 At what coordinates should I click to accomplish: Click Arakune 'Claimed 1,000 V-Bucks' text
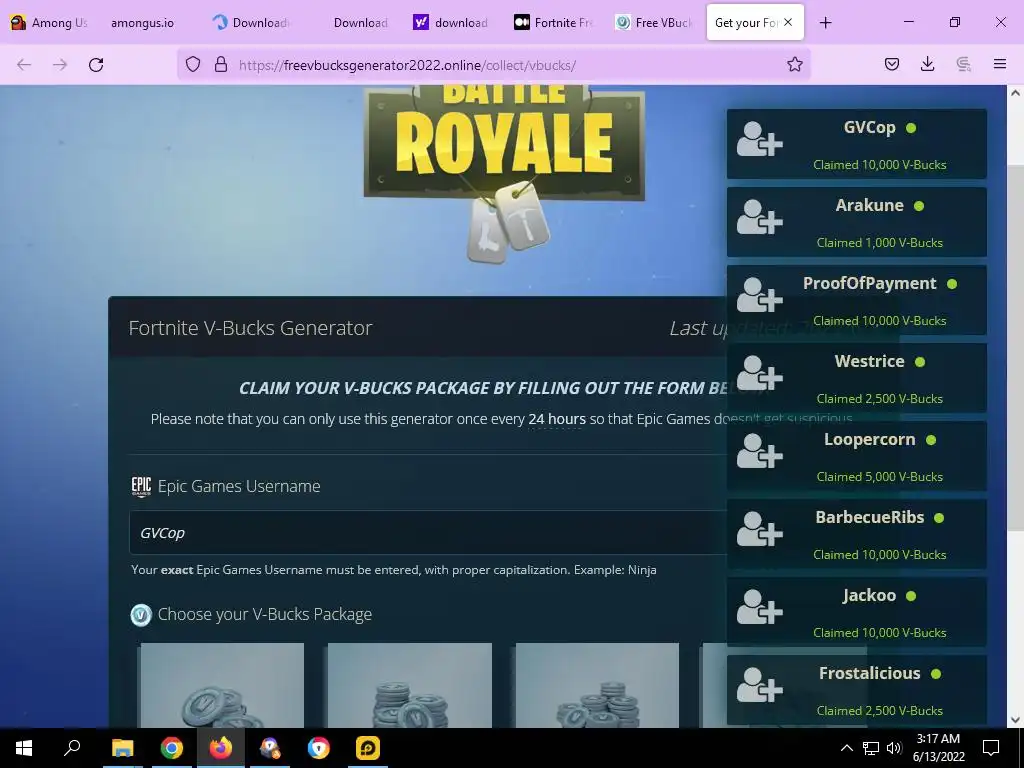880,243
